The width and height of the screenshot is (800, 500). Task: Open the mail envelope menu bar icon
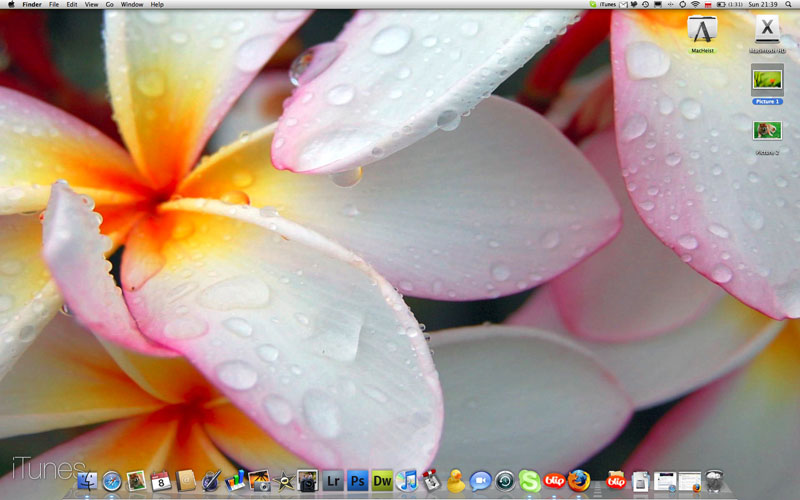623,5
